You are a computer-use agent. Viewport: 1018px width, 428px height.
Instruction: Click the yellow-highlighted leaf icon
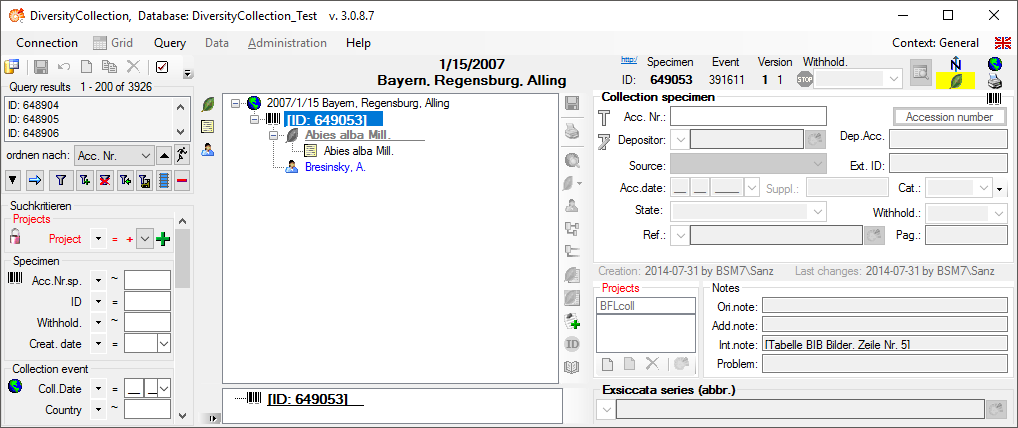coord(955,80)
